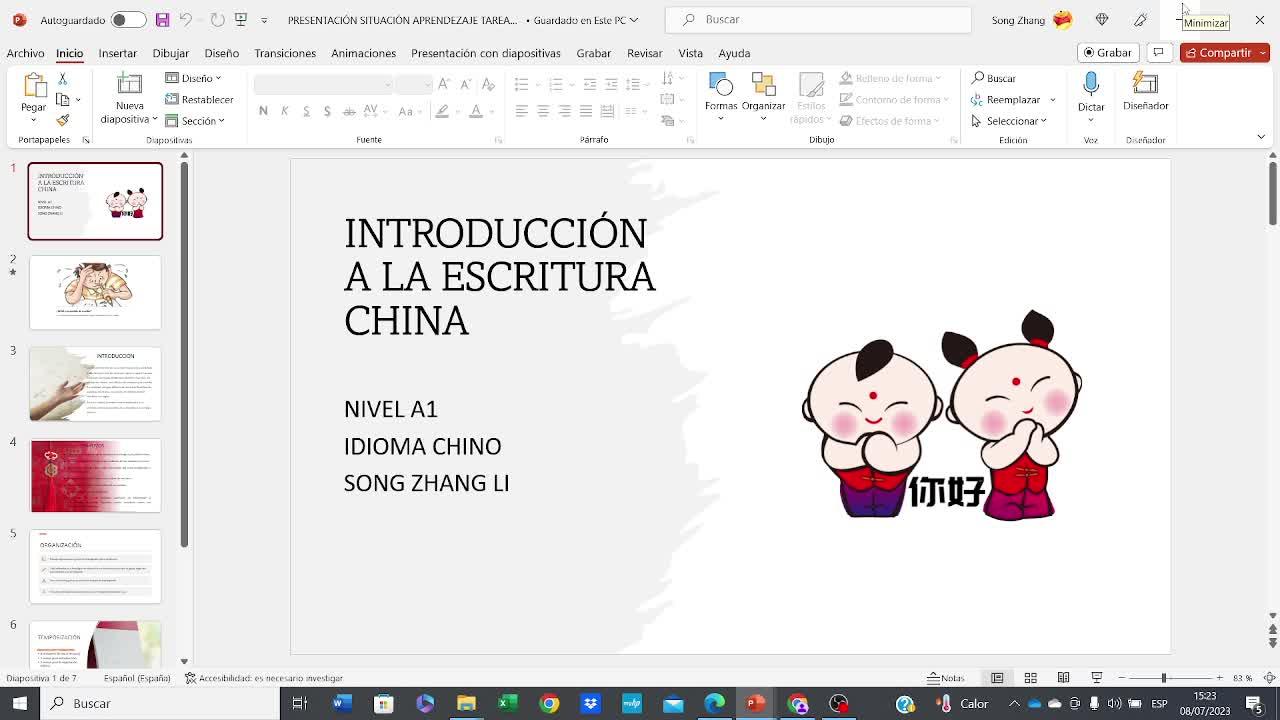Click the Save icon in title bar
Image resolution: width=1280 pixels, height=720 pixels.
click(x=162, y=20)
